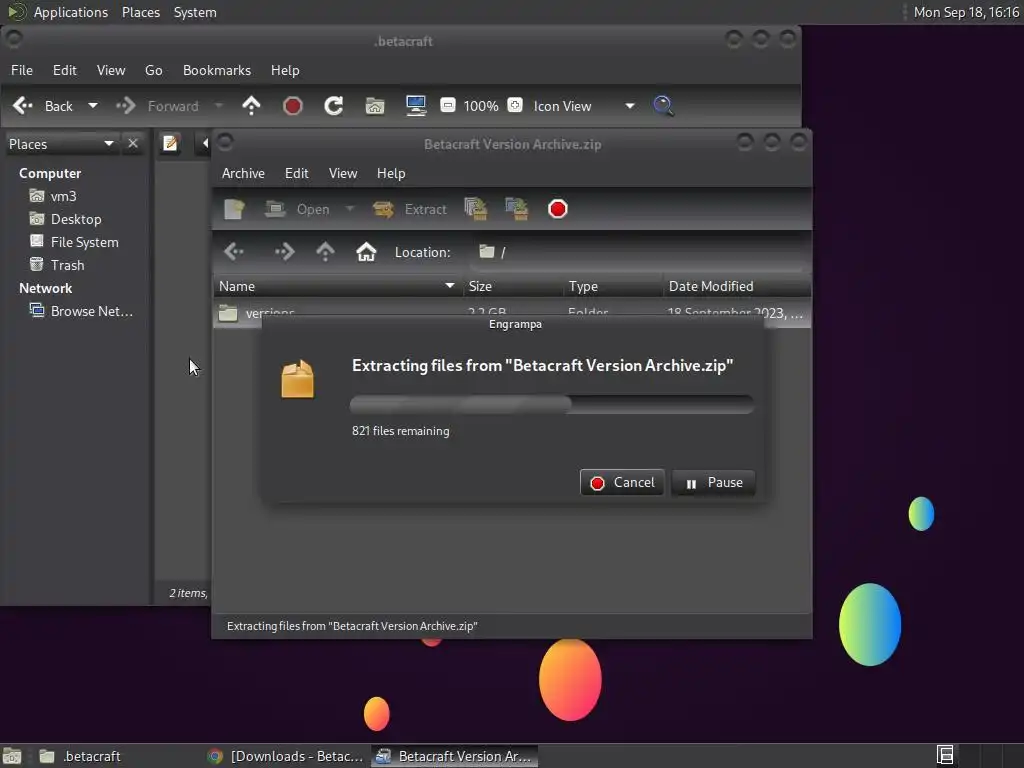
Task: Open the Archive menu in Engrampa
Action: point(243,173)
